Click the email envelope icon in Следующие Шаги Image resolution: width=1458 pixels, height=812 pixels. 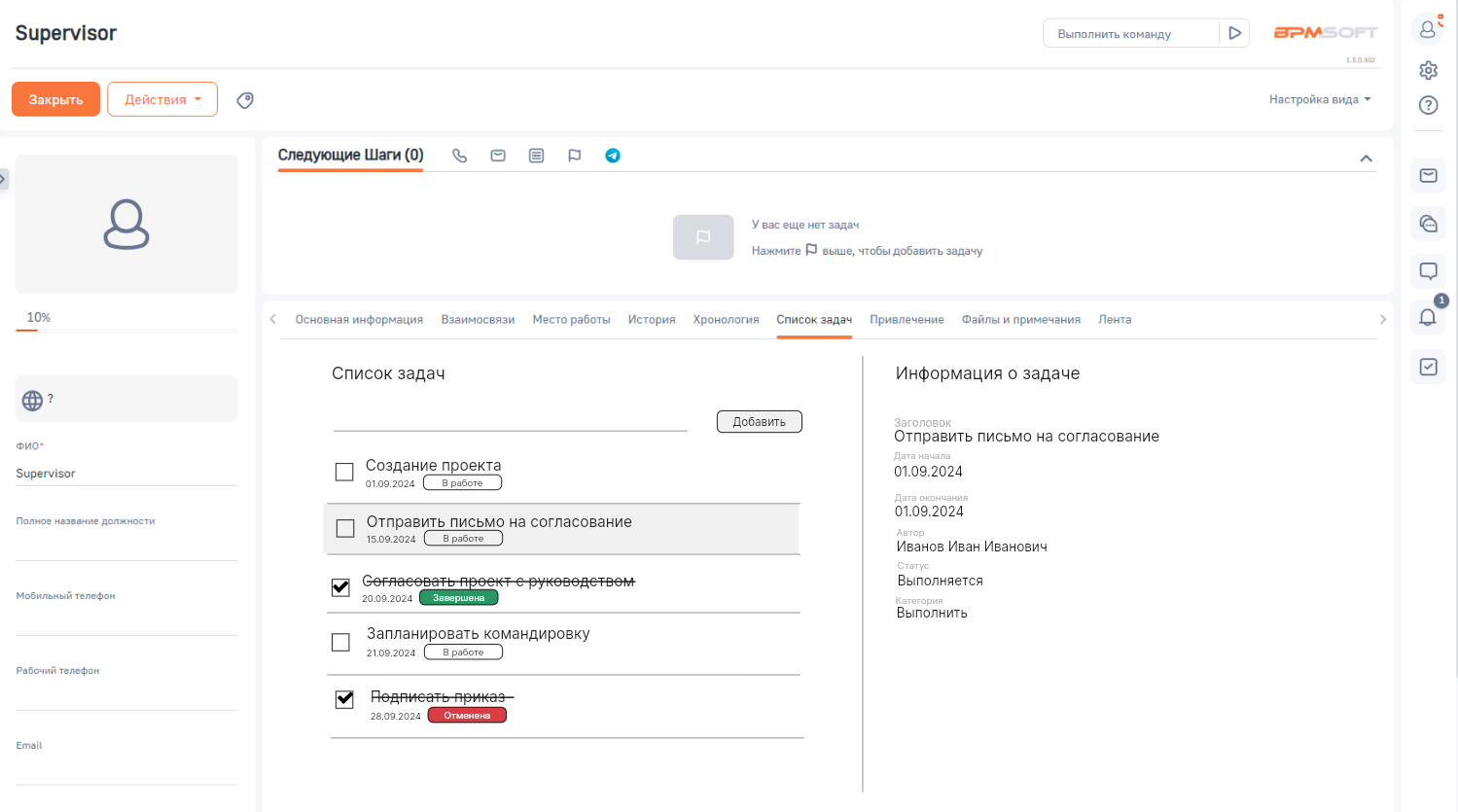click(498, 156)
